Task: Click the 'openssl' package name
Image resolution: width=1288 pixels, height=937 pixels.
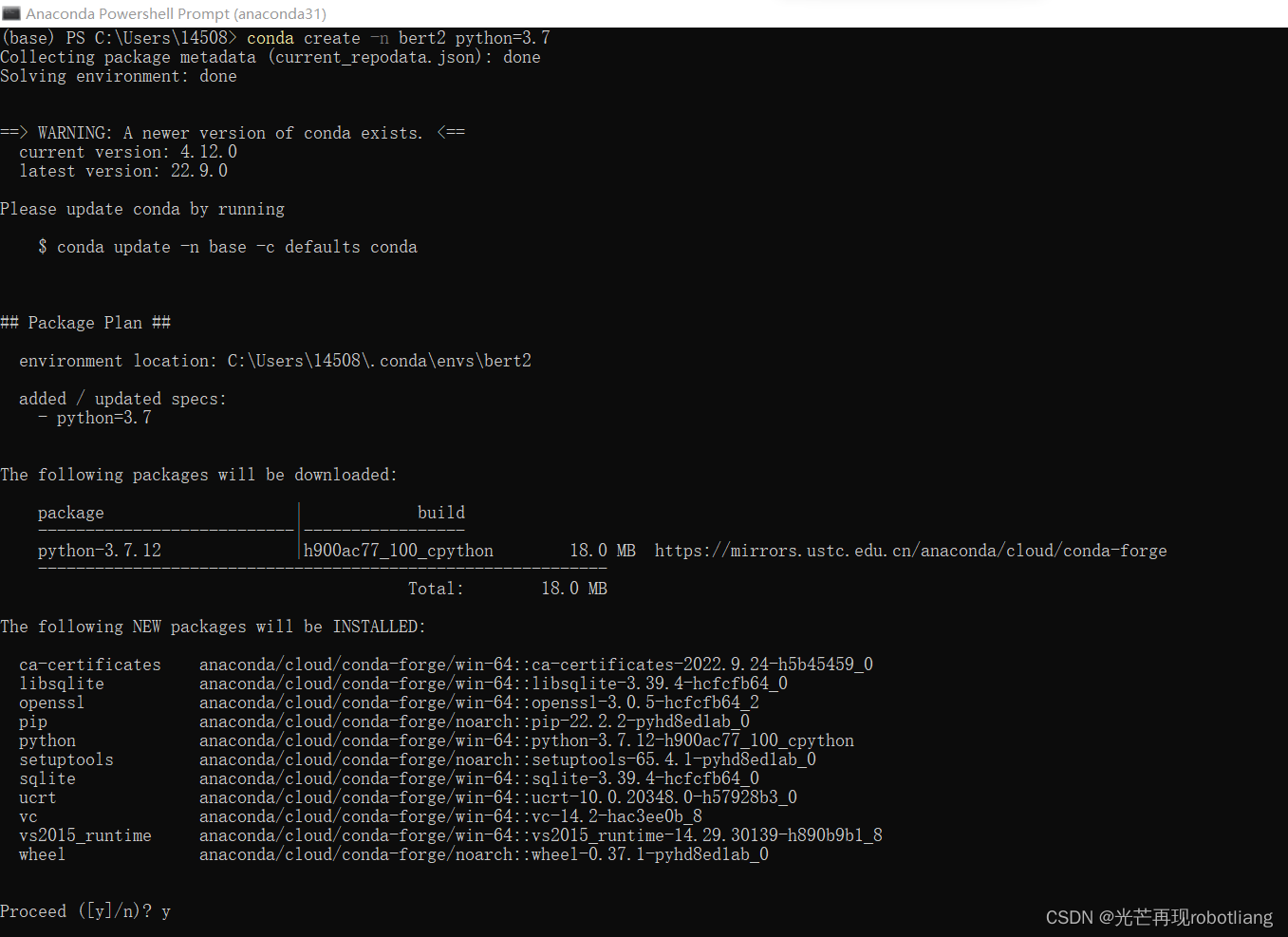Action: (52, 703)
